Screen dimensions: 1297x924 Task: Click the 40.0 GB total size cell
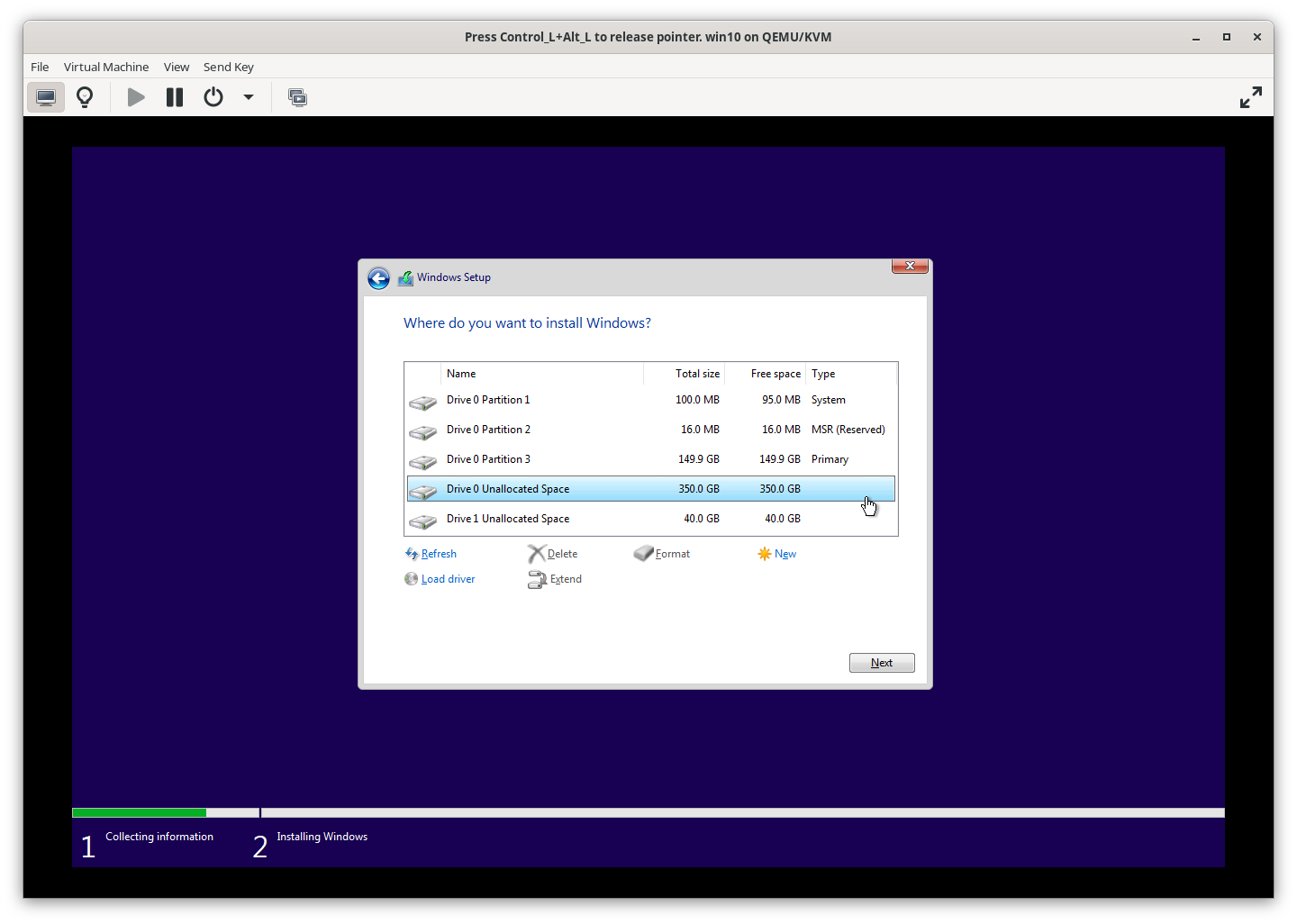pos(702,519)
